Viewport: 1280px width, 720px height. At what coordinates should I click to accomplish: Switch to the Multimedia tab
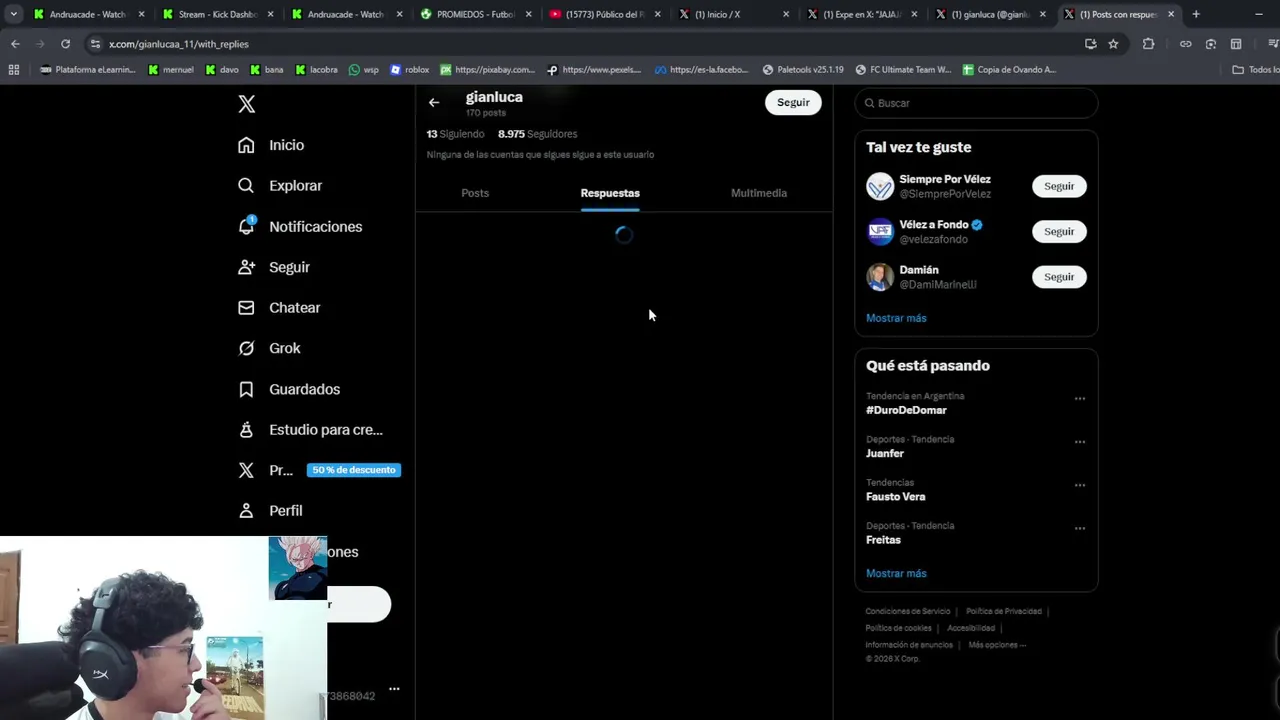pyautogui.click(x=759, y=193)
